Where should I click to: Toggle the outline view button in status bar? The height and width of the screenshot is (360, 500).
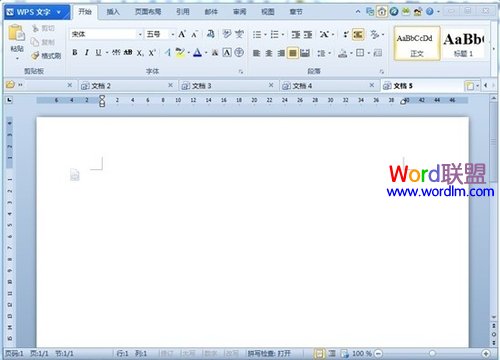[332, 353]
